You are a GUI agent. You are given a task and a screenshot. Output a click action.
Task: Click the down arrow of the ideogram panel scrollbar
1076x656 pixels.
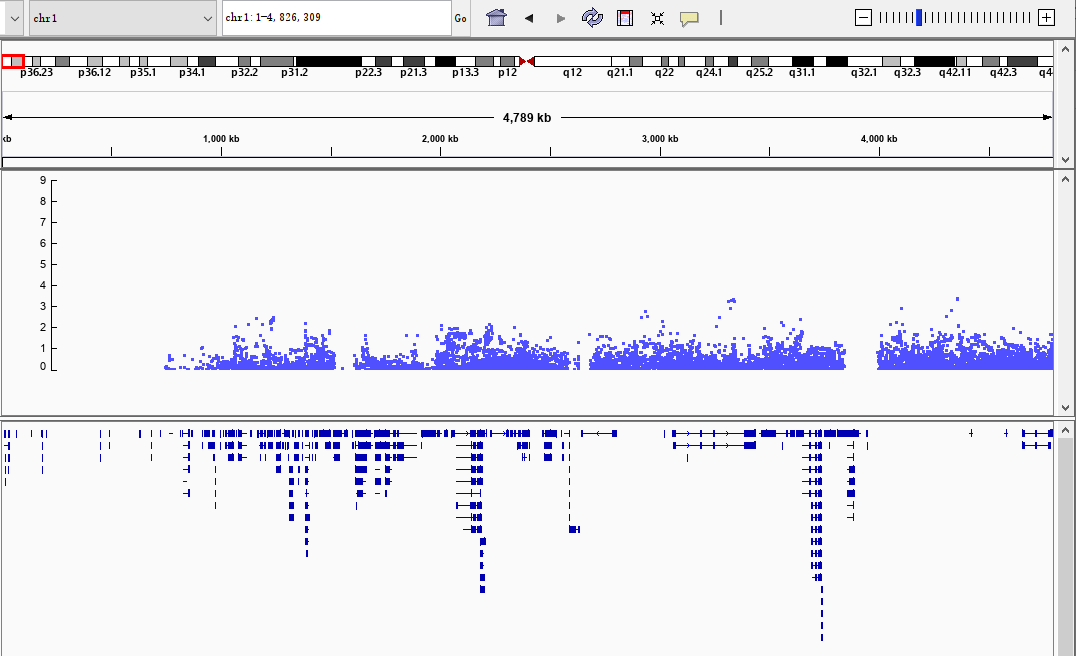[1065, 159]
